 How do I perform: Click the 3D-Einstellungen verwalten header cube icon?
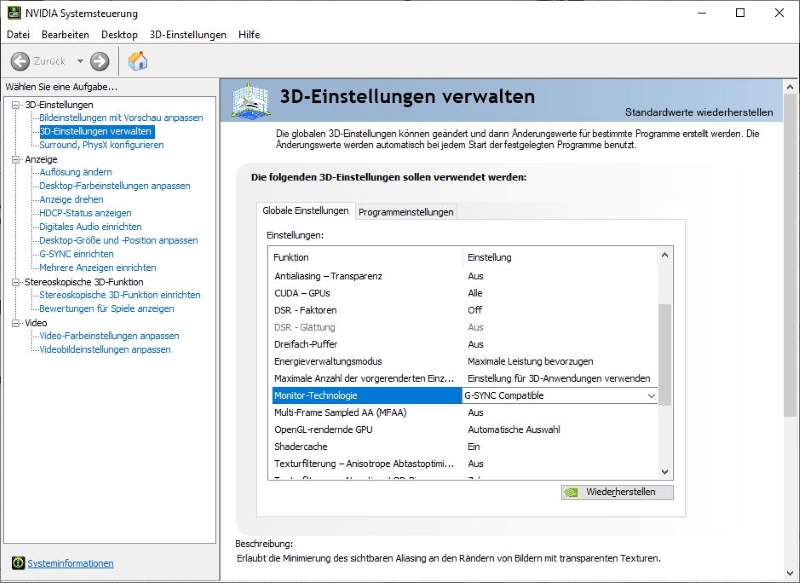250,100
